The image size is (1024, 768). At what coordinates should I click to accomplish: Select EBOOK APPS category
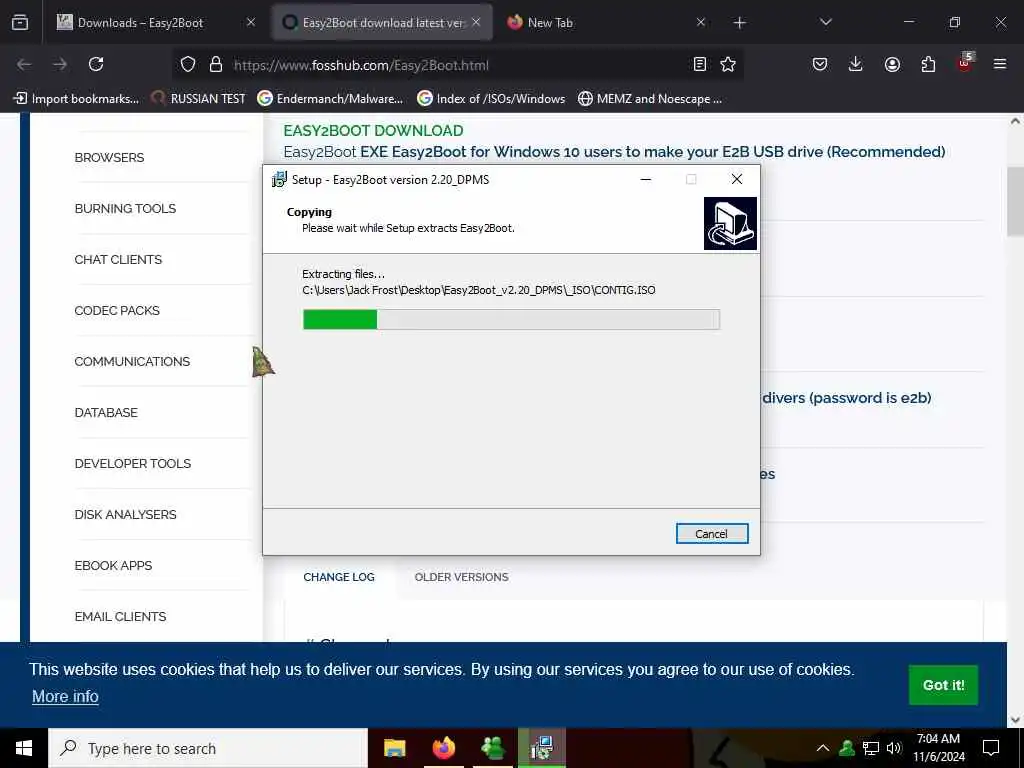[113, 565]
